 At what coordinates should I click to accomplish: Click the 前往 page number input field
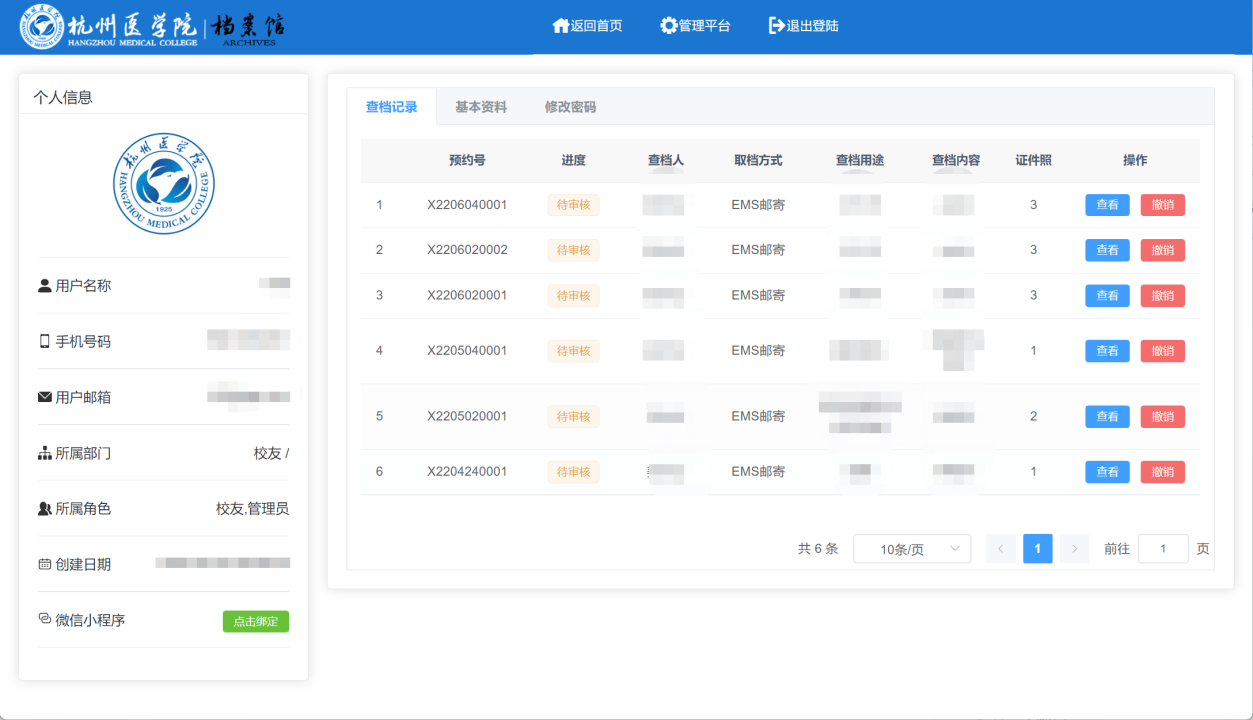pos(1163,549)
